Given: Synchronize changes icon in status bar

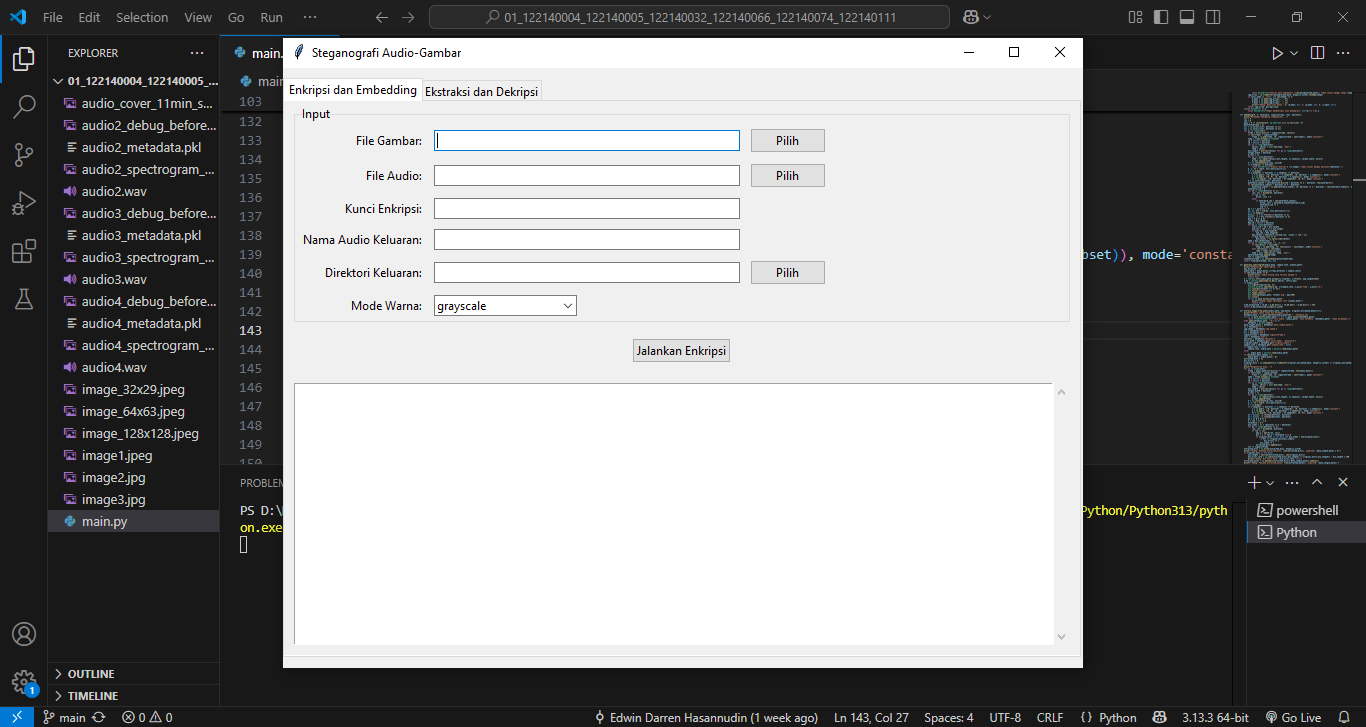Looking at the screenshot, I should click(98, 717).
